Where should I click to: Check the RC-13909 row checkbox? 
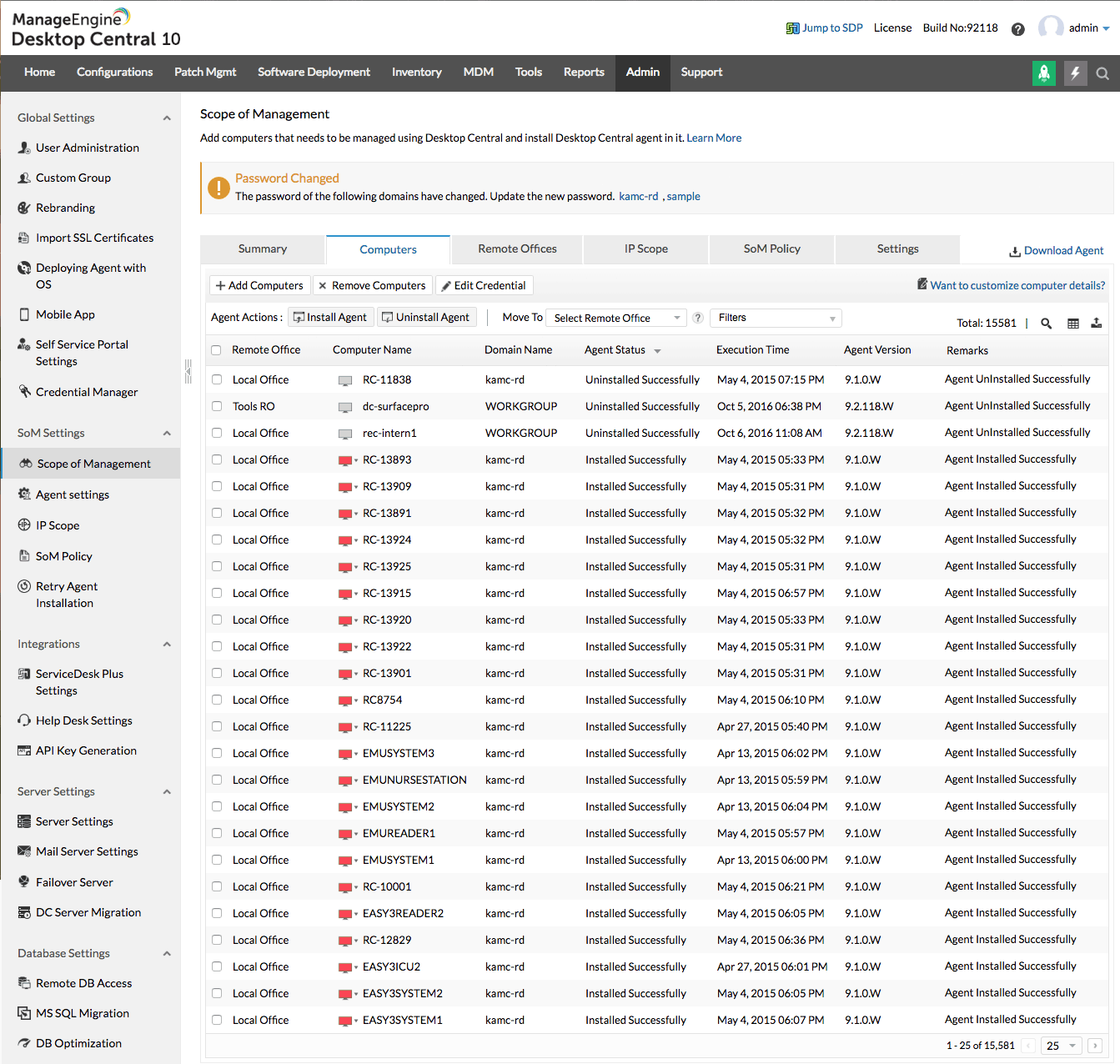click(x=217, y=486)
